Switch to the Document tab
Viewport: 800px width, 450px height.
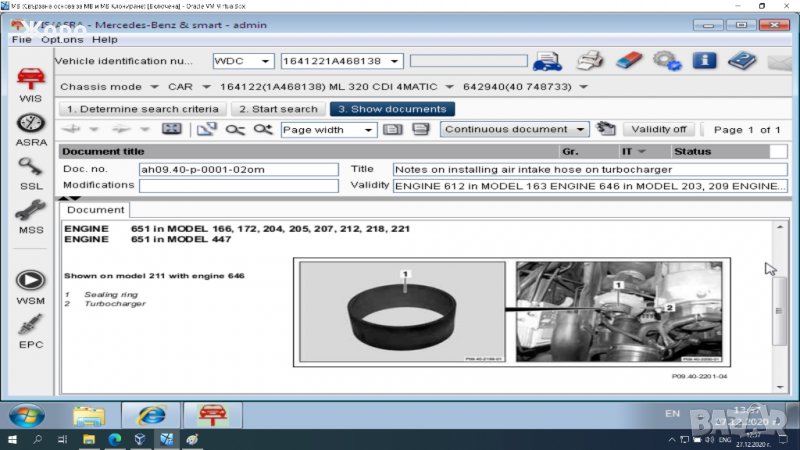[x=95, y=210]
